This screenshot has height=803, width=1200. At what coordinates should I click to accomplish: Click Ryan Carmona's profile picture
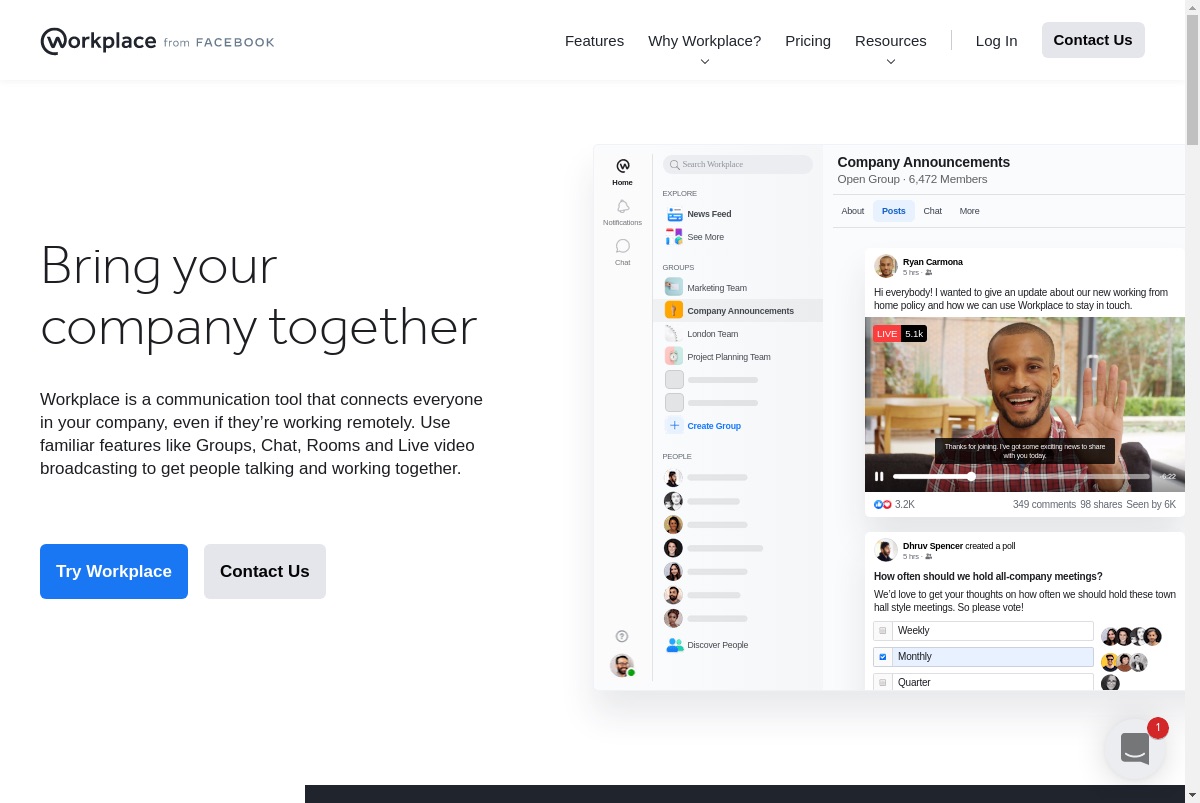[x=885, y=266]
